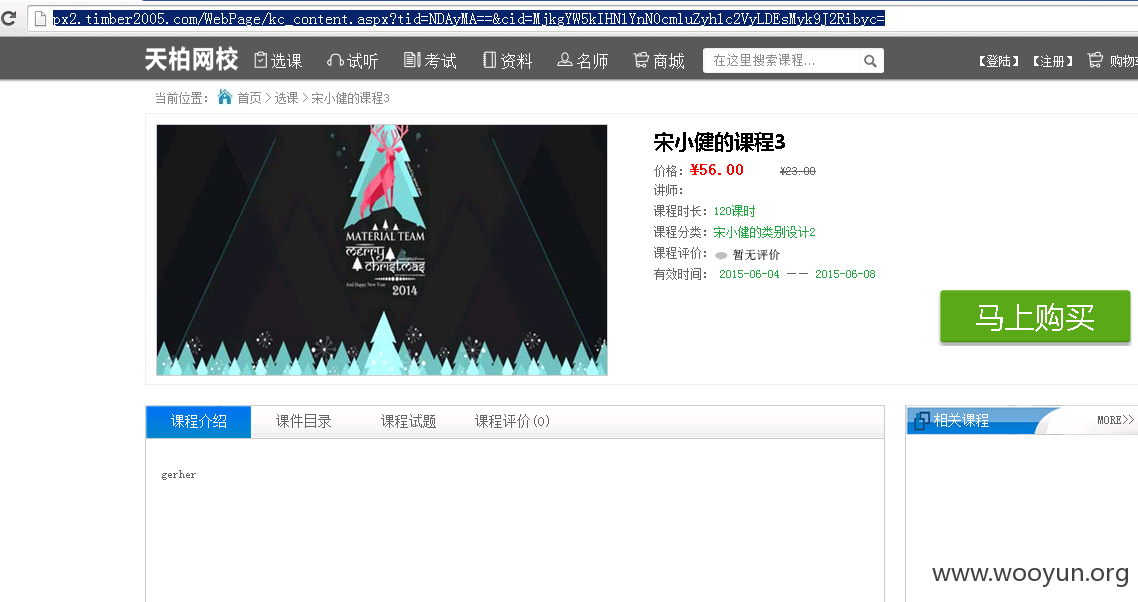This screenshot has height=602, width=1138.
Task: Open 试听 in the navigation bar
Action: tap(353, 60)
